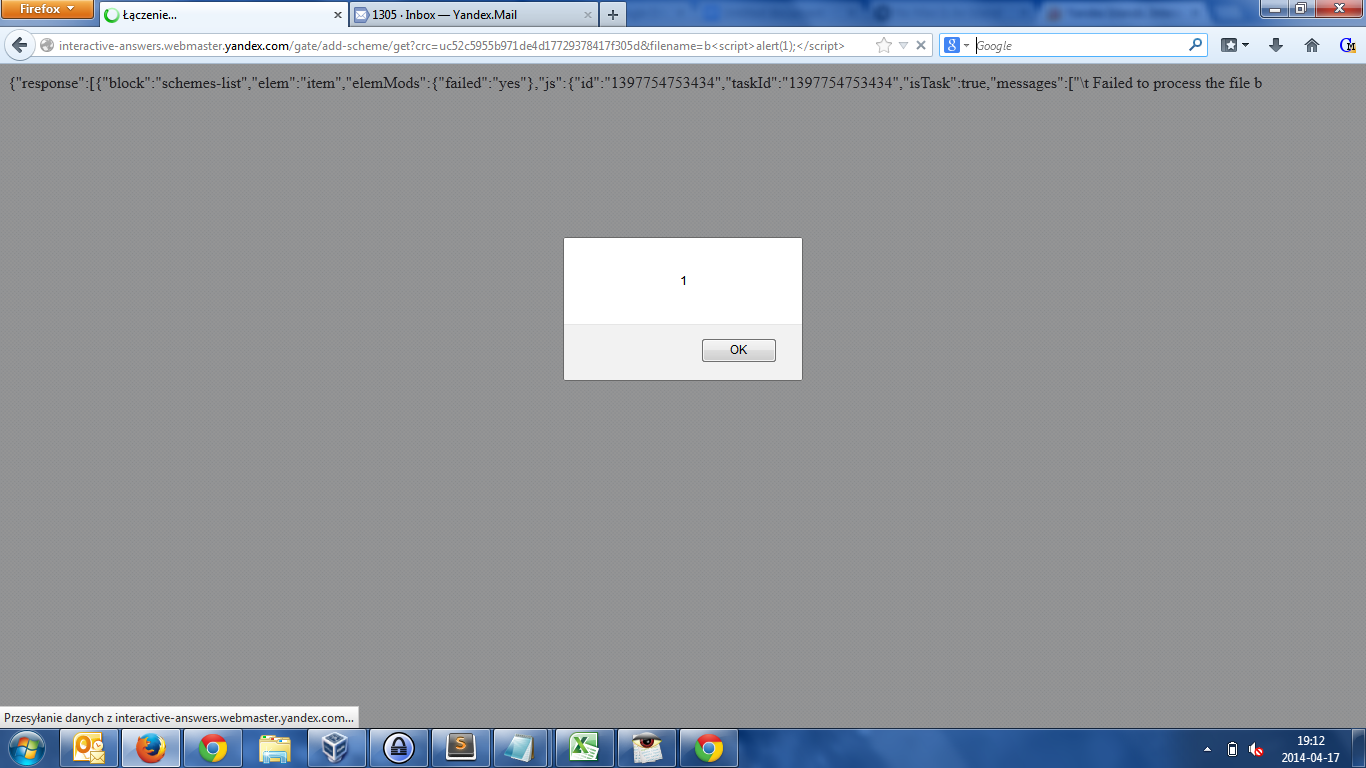The height and width of the screenshot is (768, 1366).
Task: Close the Yandex.Mail Inbox tab
Action: [x=587, y=15]
